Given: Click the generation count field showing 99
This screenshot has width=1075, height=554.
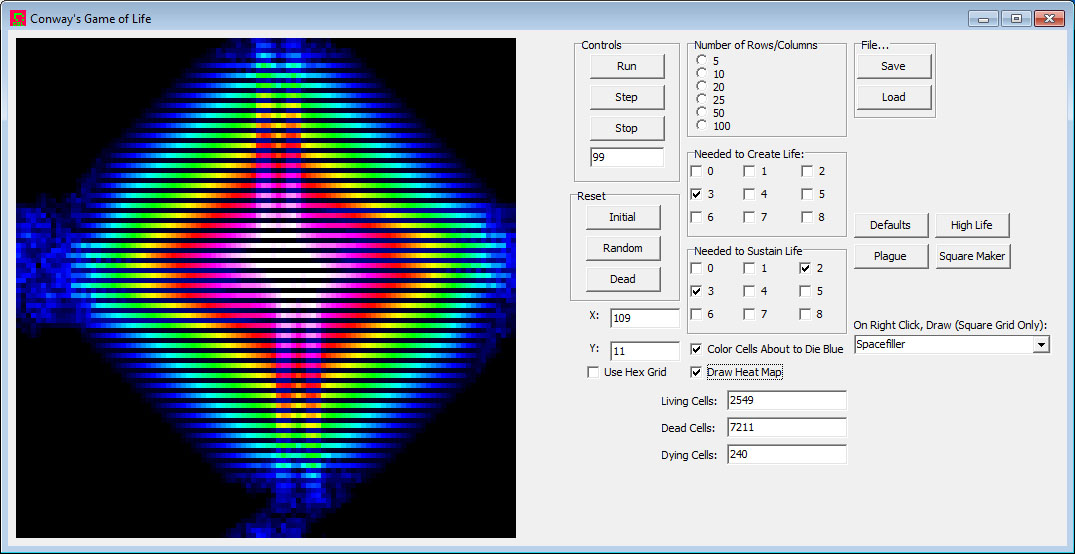Looking at the screenshot, I should coord(627,157).
